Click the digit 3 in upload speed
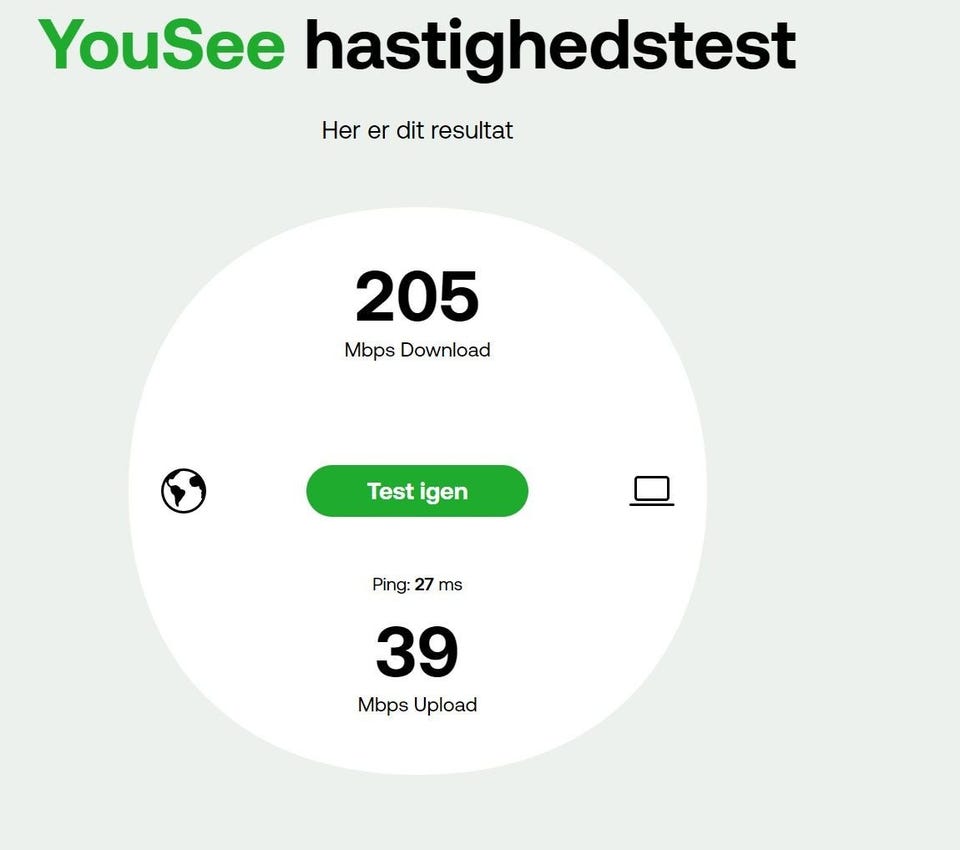960x850 pixels. pos(396,652)
